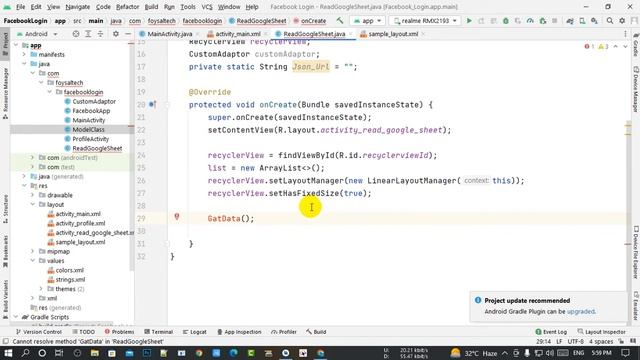Open the Android project view dropdown
Viewport: 640px width, 360px height.
point(37,34)
